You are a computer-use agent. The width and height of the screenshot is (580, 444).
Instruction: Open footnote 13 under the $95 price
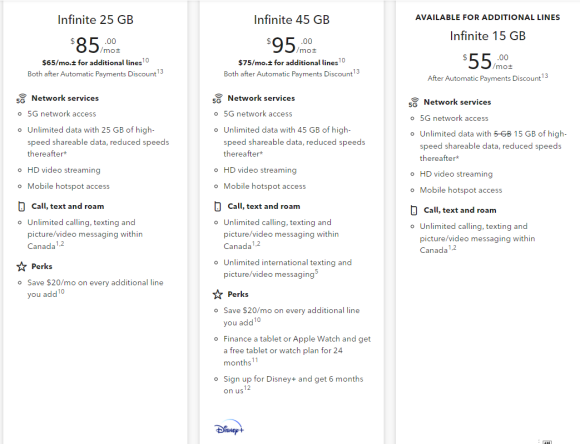pos(356,71)
